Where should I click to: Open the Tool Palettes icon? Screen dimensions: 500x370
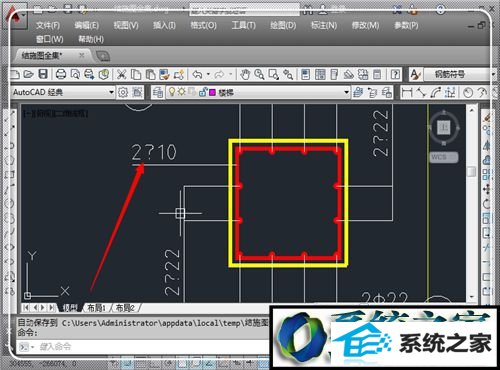334,74
